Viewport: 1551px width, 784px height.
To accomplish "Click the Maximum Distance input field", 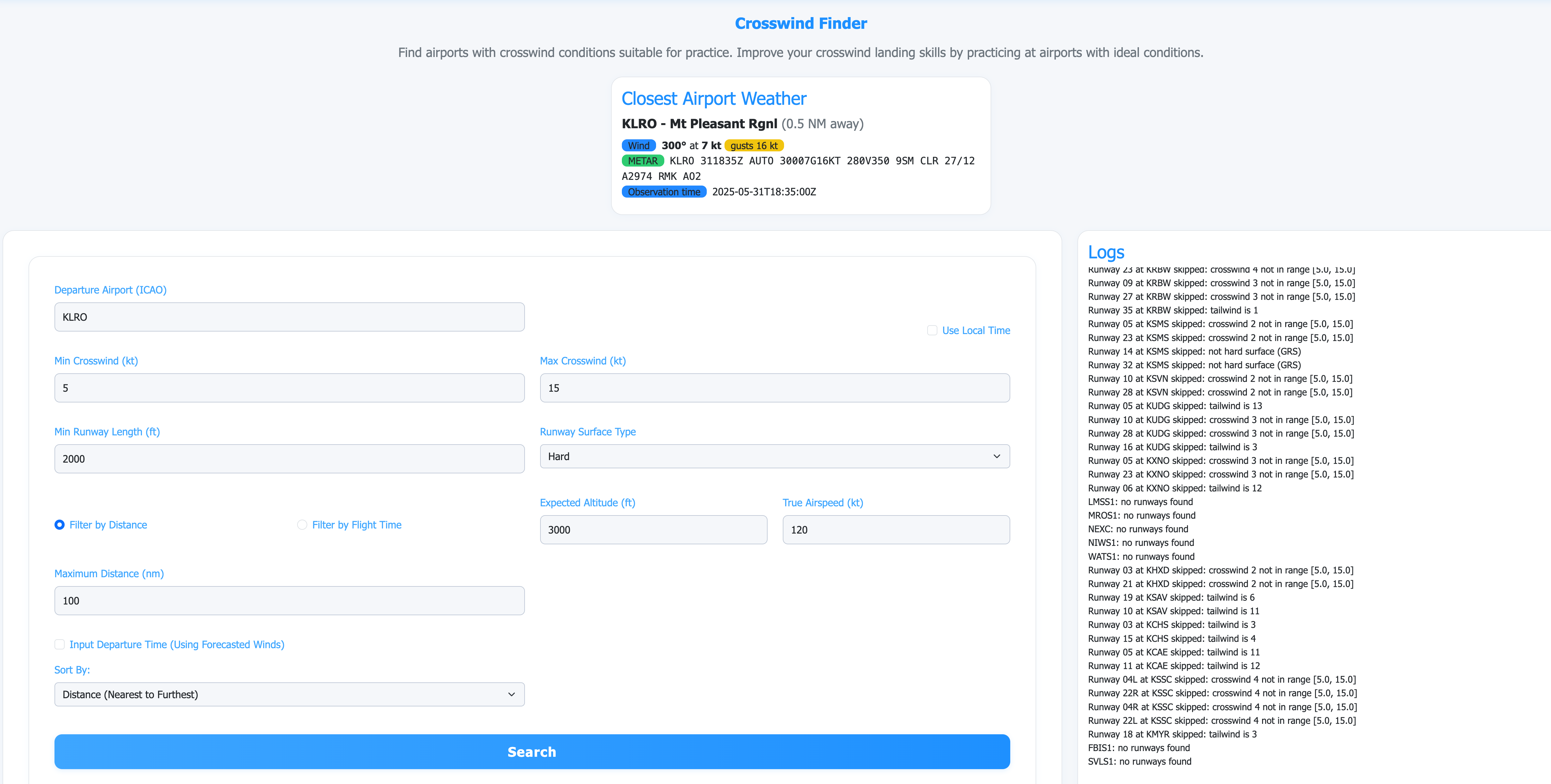I will (x=289, y=601).
